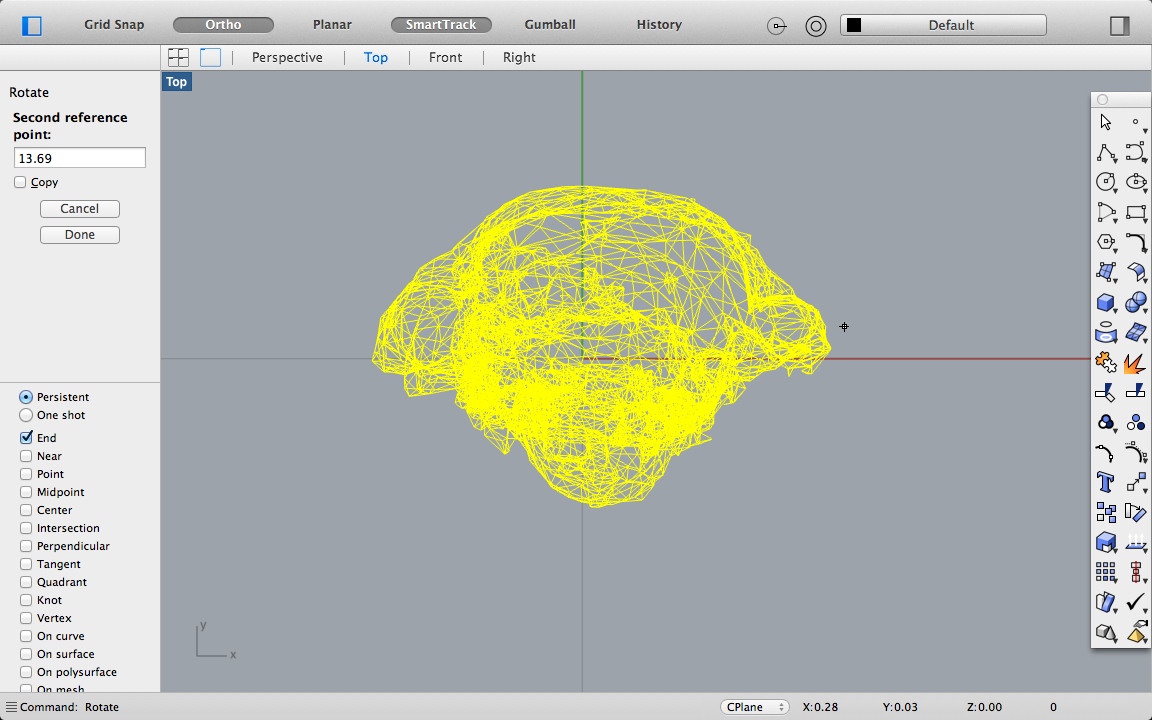This screenshot has width=1152, height=720.
Task: Select the Rectangle tool
Action: (x=1136, y=212)
